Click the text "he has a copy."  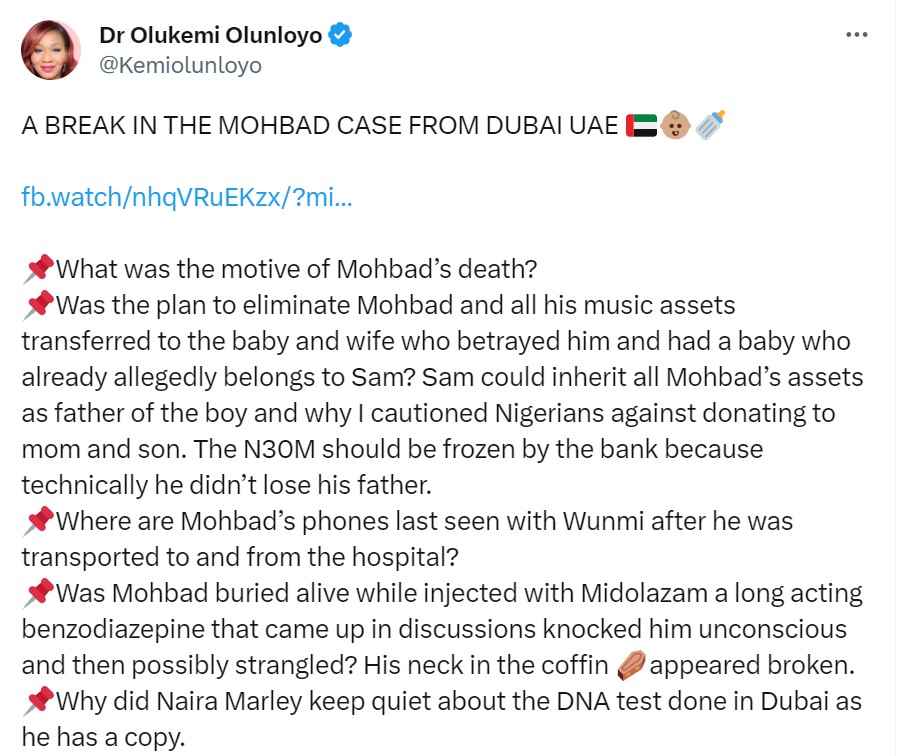pos(104,737)
